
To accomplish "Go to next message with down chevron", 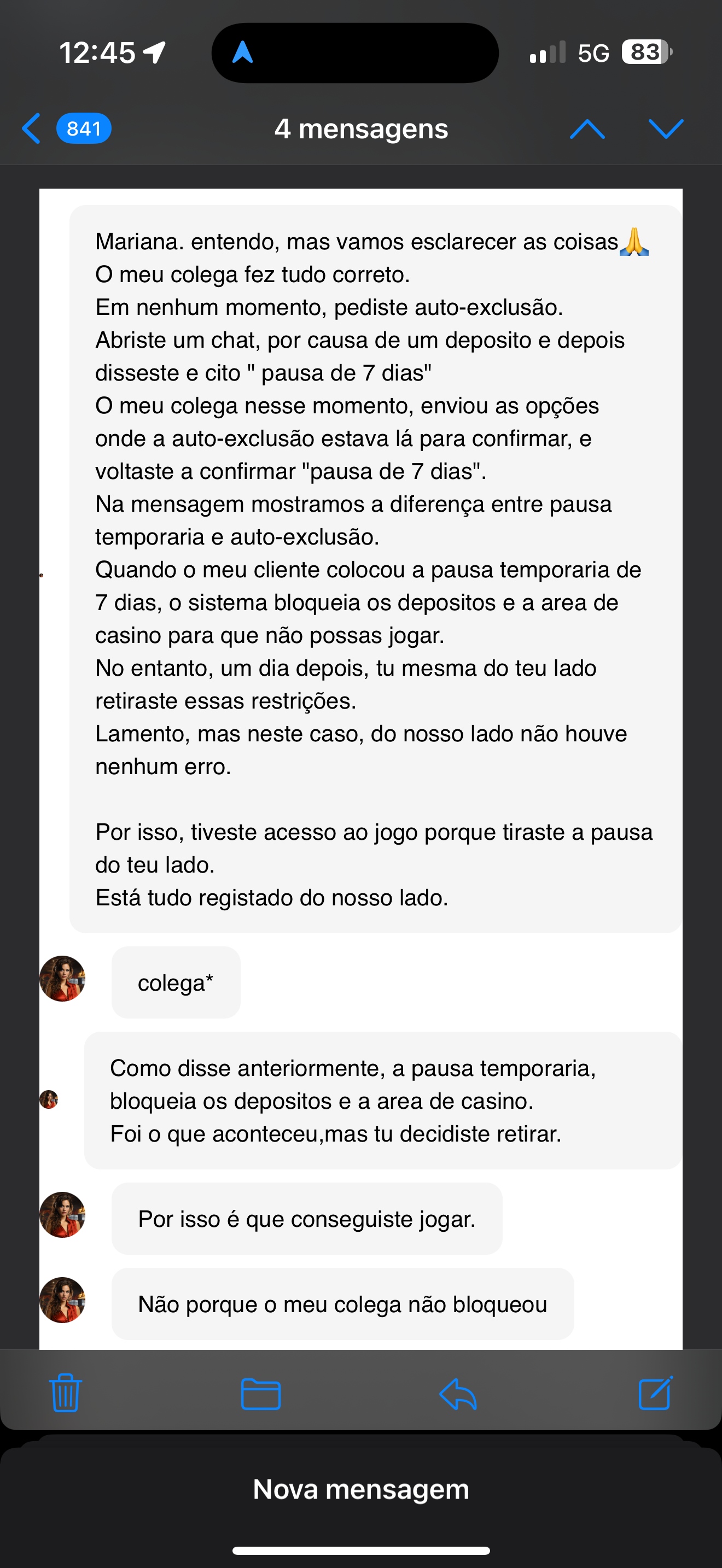I will tap(666, 128).
